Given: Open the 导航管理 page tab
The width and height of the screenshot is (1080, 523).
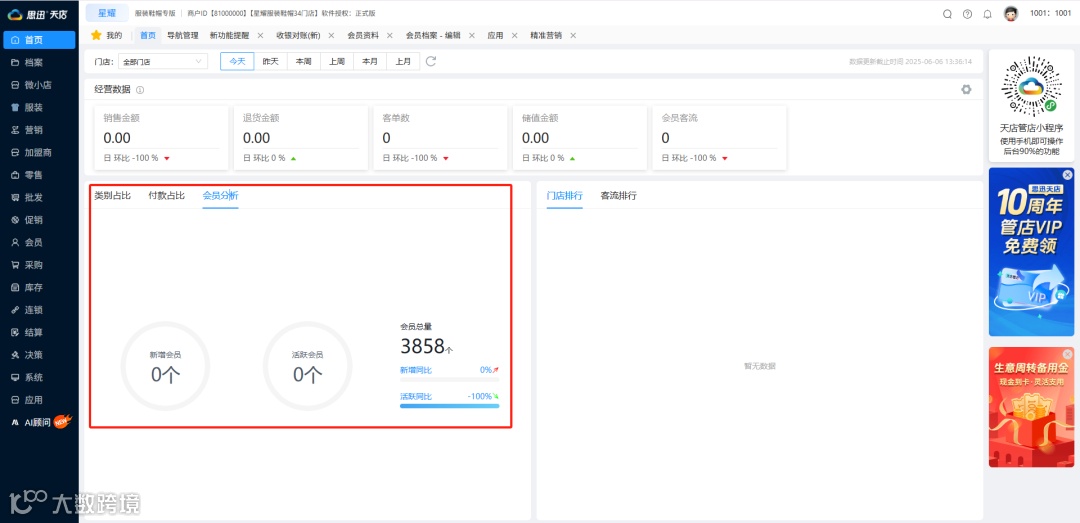Looking at the screenshot, I should pos(183,35).
